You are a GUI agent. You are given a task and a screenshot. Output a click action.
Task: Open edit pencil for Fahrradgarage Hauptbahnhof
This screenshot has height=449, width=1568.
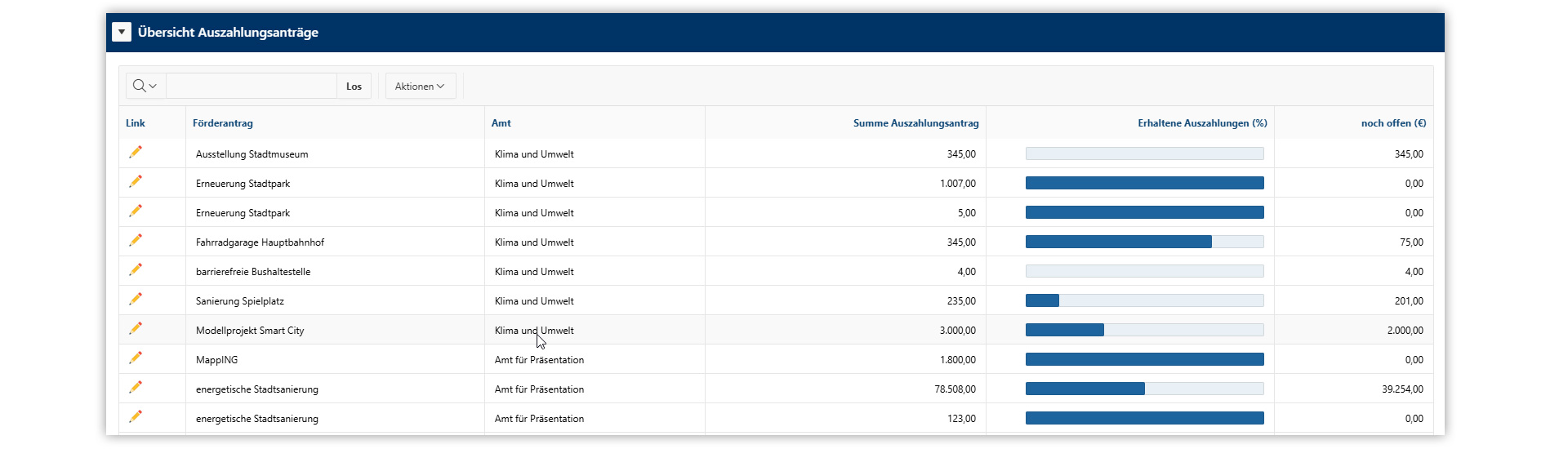click(136, 241)
